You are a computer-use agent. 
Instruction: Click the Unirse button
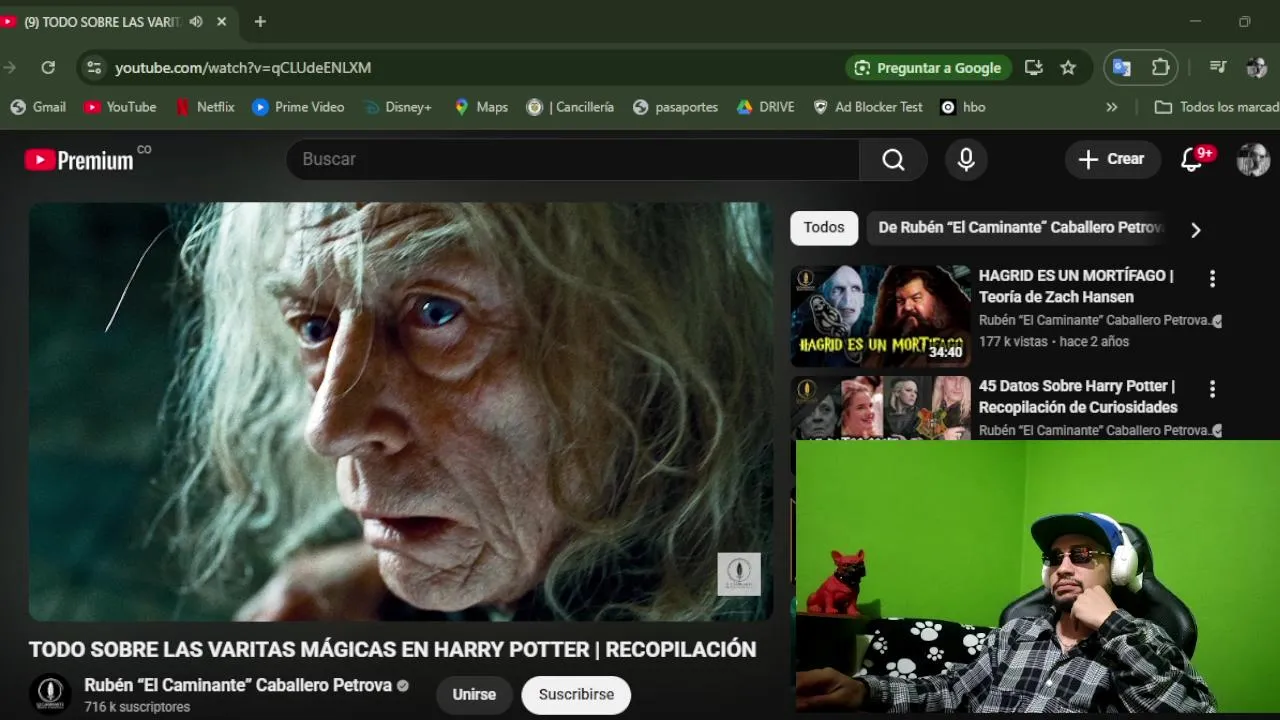pyautogui.click(x=474, y=695)
